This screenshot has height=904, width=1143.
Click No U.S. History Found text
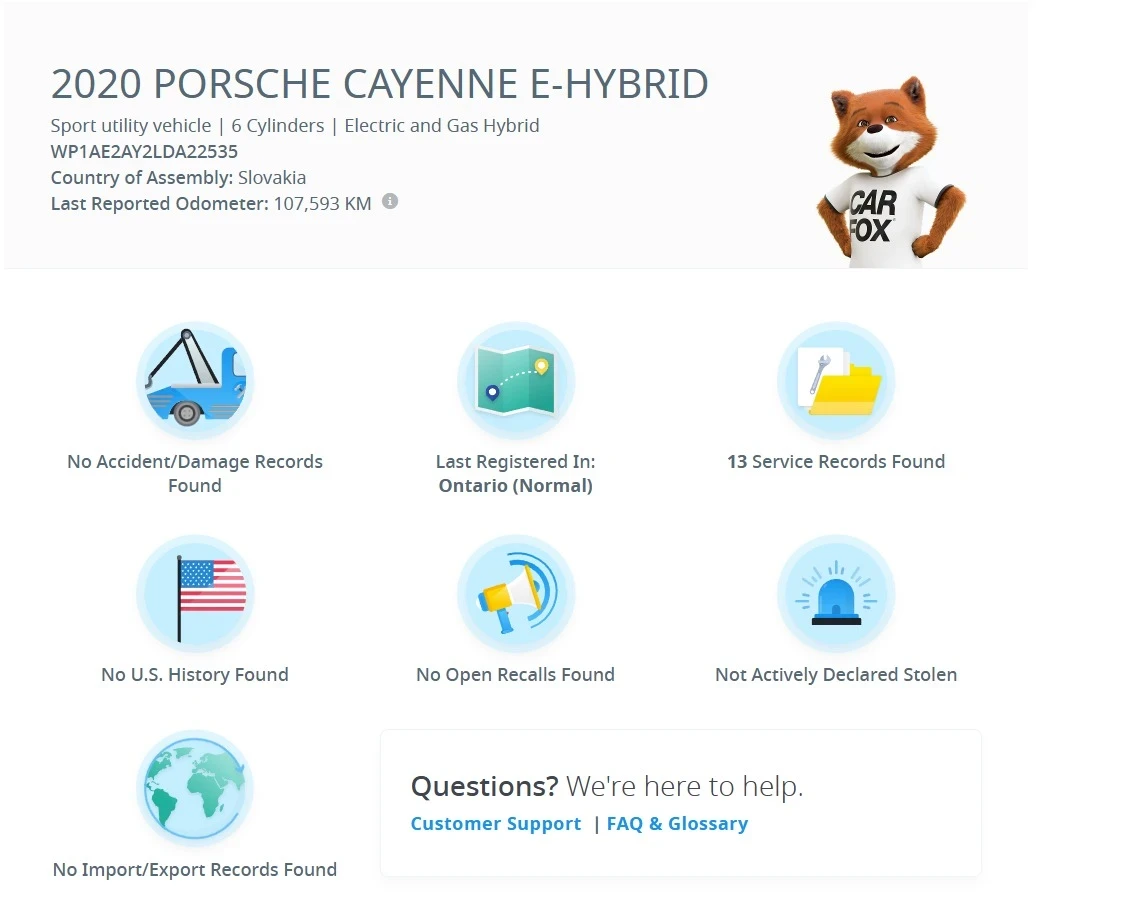(195, 674)
